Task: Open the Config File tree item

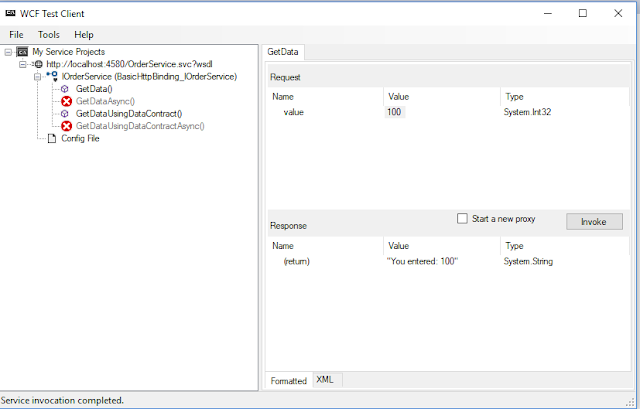Action: coord(80,139)
